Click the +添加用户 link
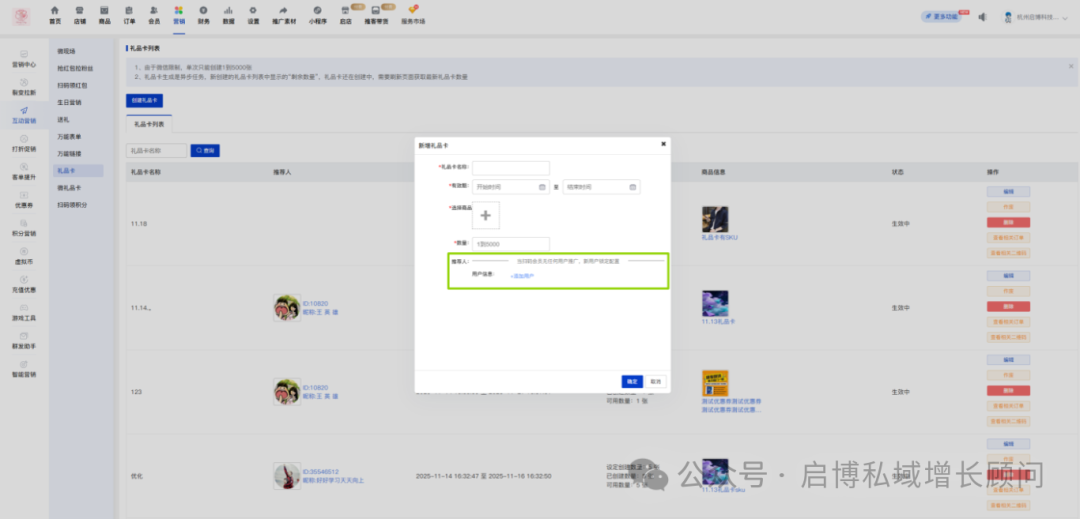 522,275
